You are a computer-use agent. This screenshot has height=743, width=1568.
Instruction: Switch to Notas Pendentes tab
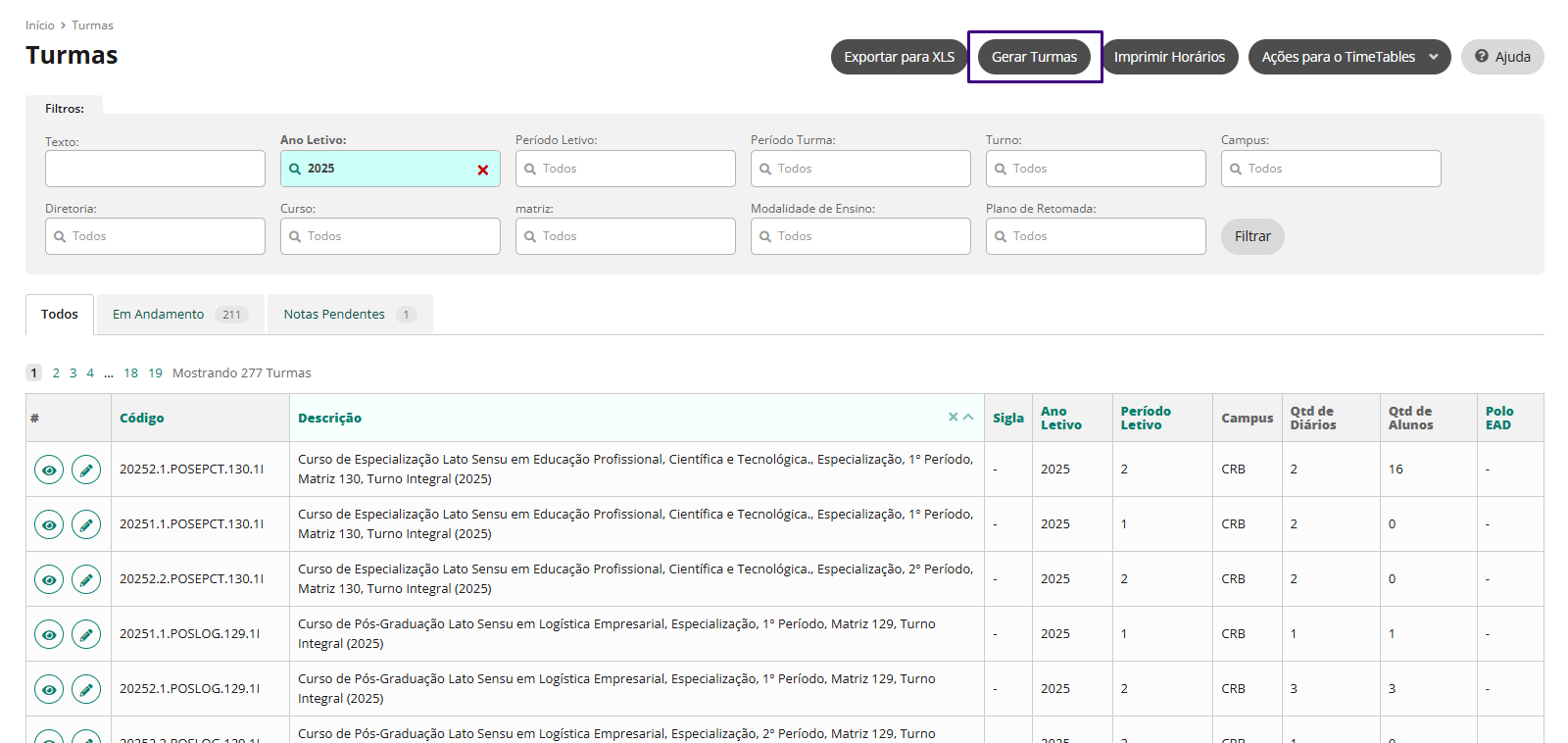click(x=350, y=315)
